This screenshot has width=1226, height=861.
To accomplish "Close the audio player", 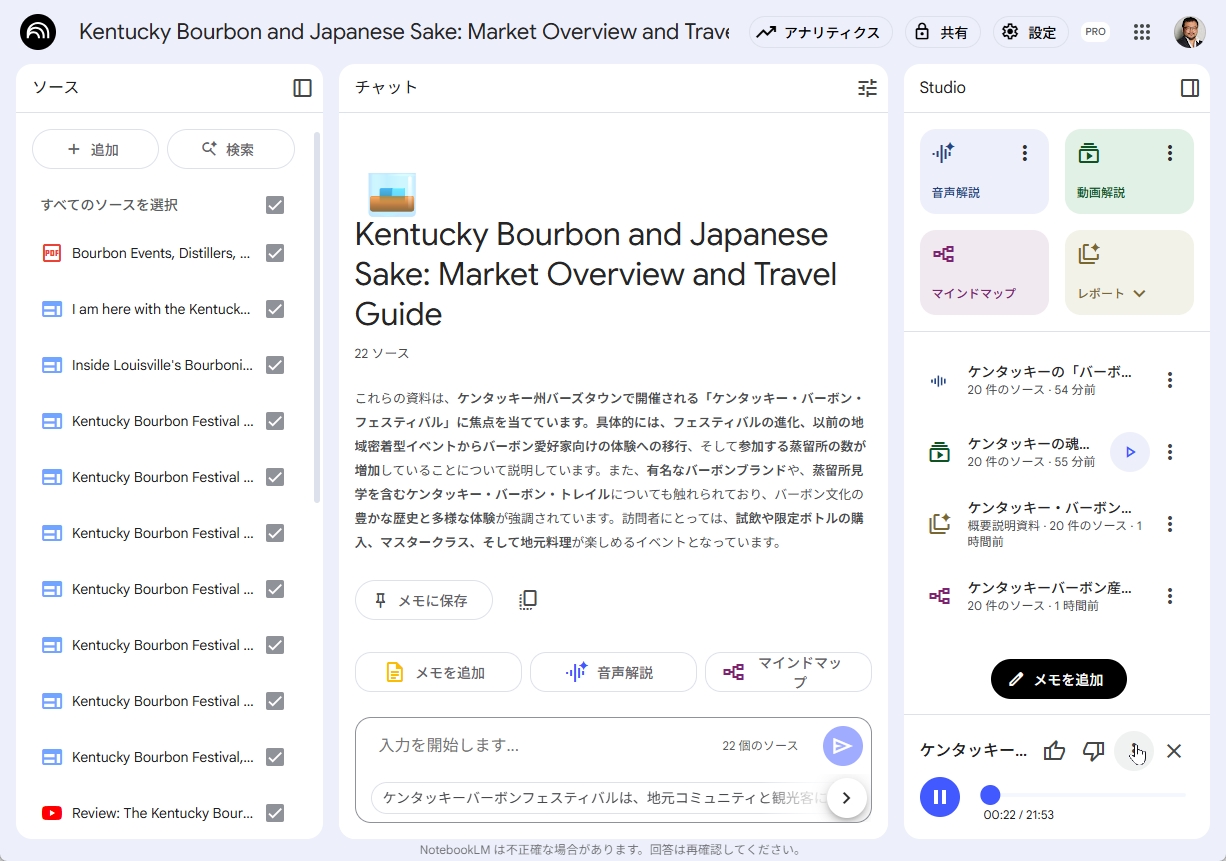I will click(1174, 751).
